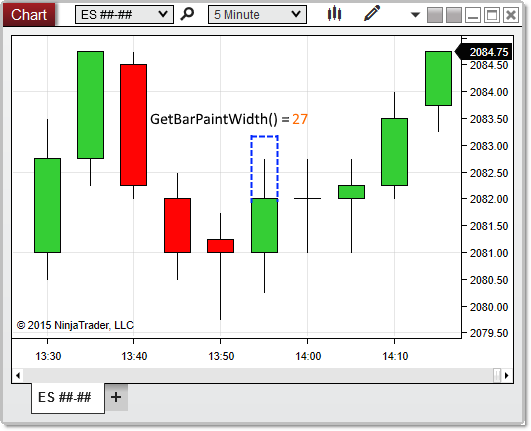The width and height of the screenshot is (531, 431).
Task: Click the second gray link button
Action: [x=454, y=15]
